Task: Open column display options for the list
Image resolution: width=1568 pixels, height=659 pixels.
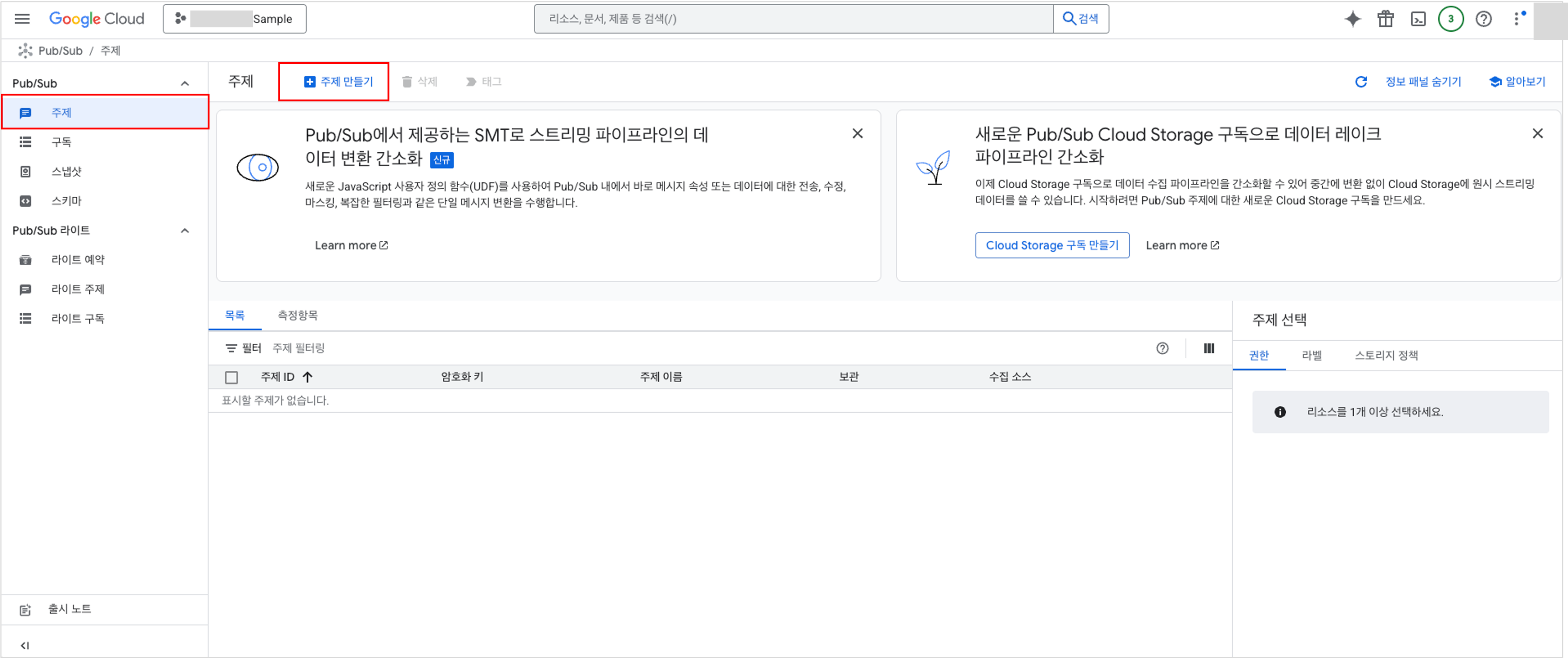Action: click(x=1209, y=348)
